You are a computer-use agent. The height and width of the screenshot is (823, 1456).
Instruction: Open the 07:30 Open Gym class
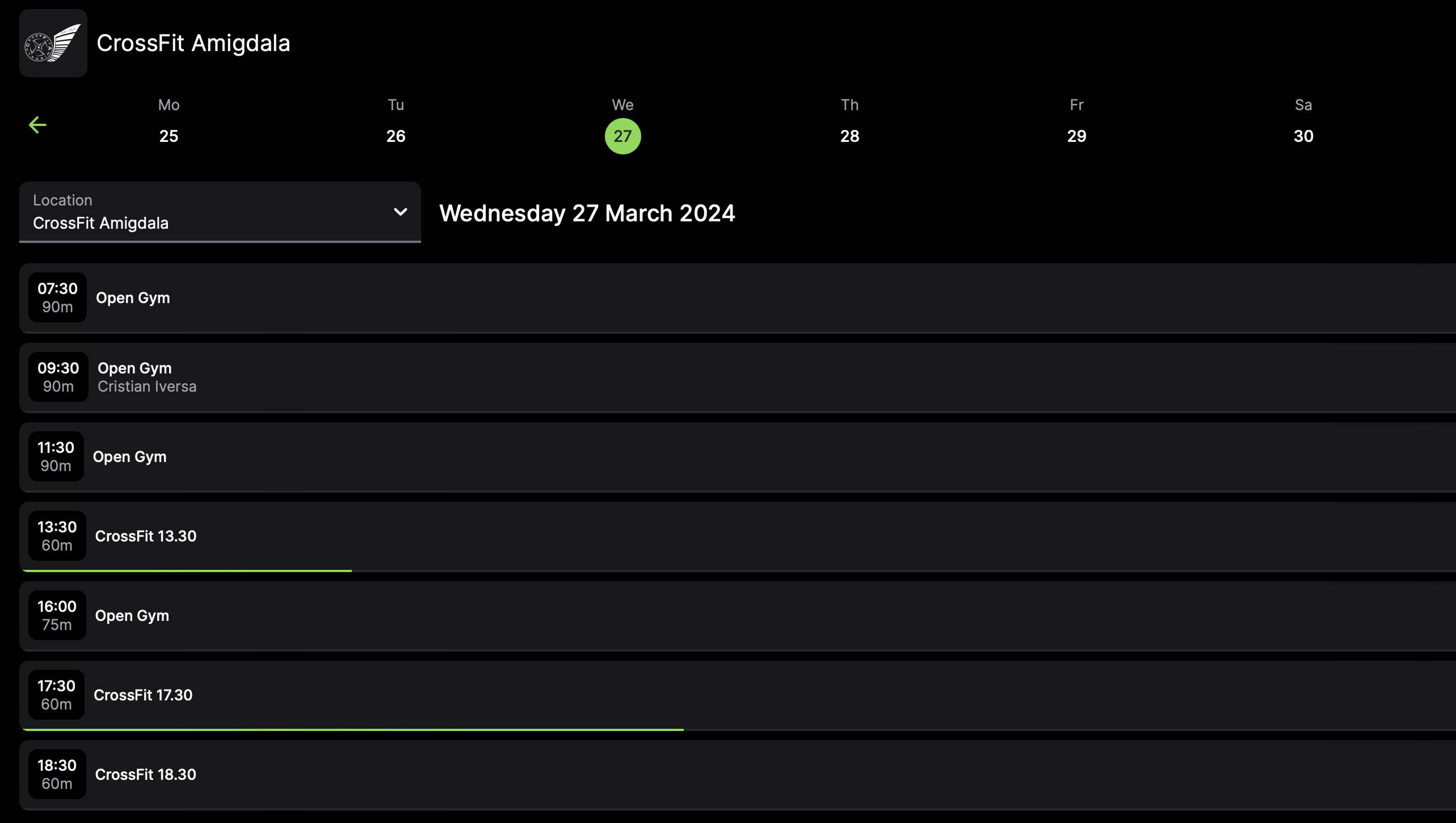coord(133,298)
